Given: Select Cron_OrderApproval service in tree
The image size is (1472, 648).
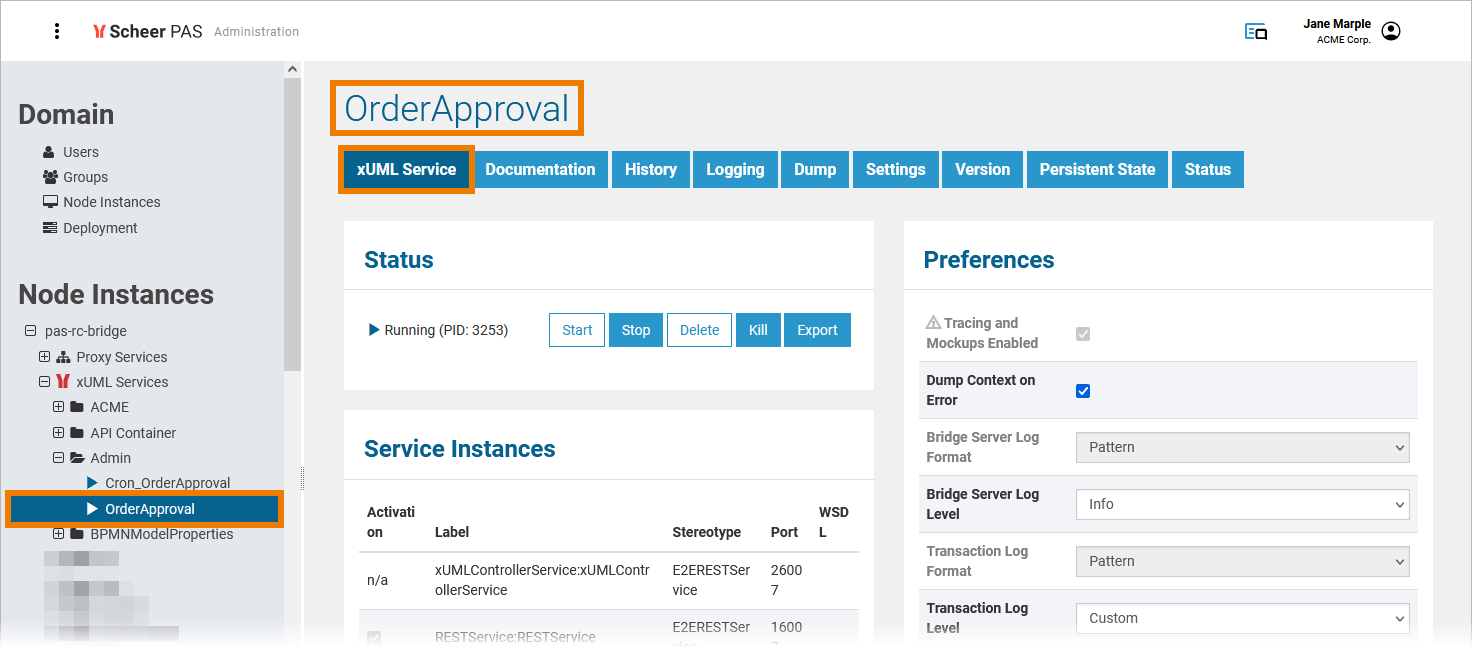Looking at the screenshot, I should pos(168,483).
